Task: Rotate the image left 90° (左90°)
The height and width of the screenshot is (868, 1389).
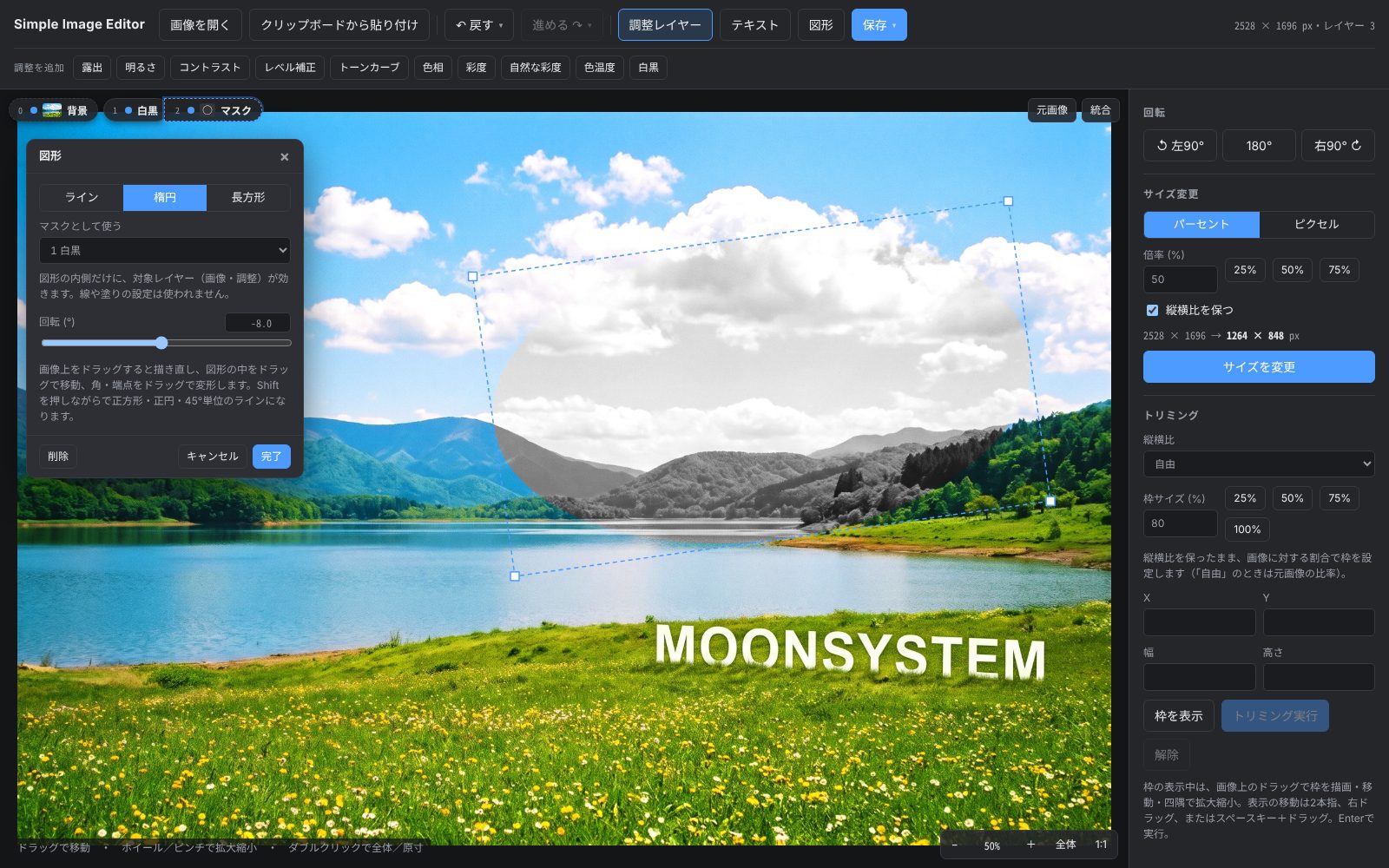Action: [x=1180, y=146]
